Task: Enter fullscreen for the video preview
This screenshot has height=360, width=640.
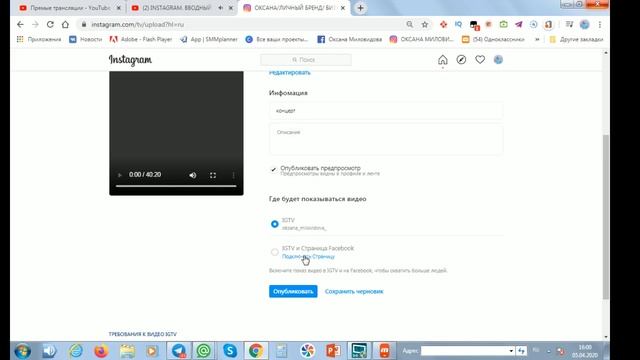Action: pos(213,175)
